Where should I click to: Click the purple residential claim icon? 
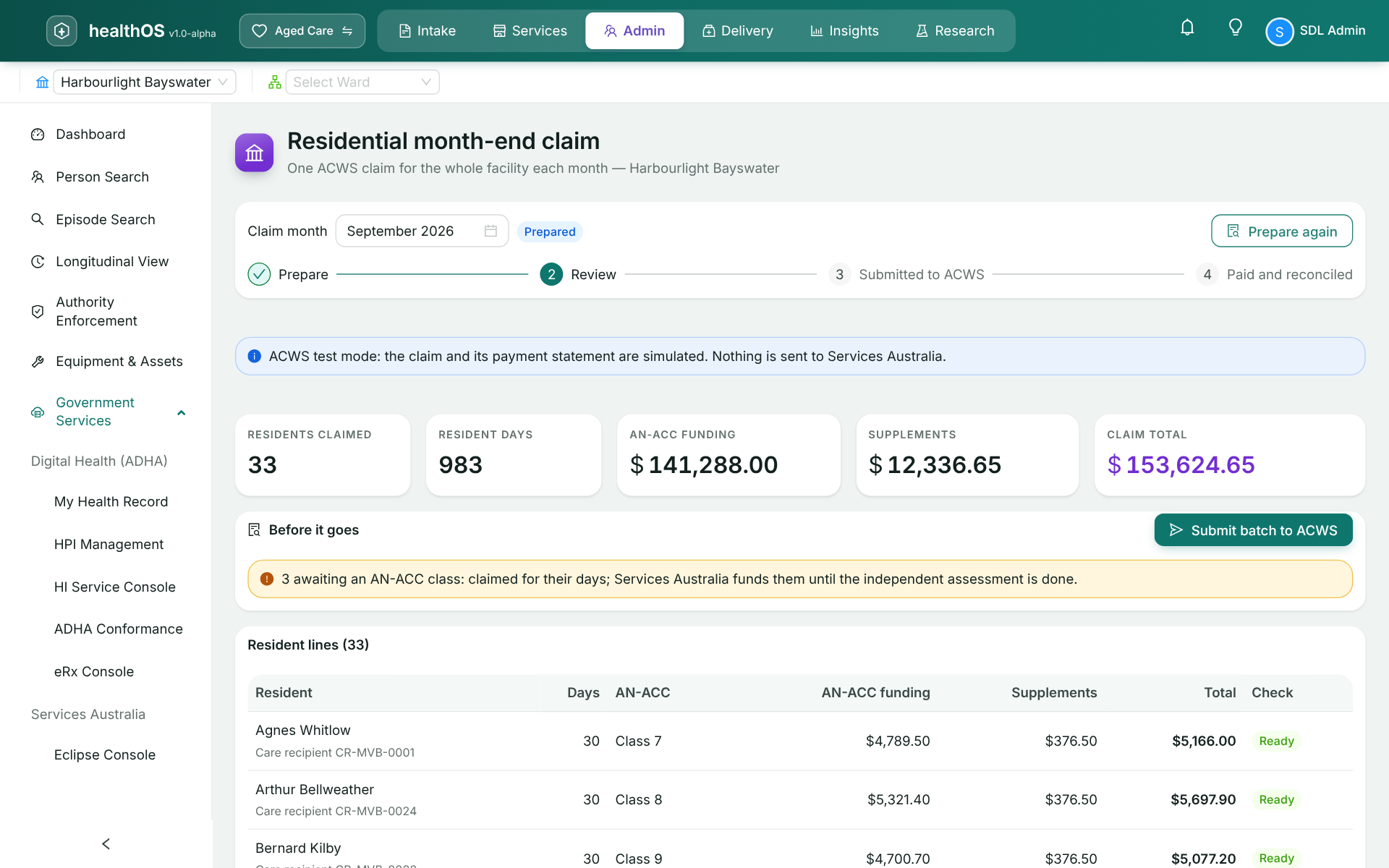point(255,153)
